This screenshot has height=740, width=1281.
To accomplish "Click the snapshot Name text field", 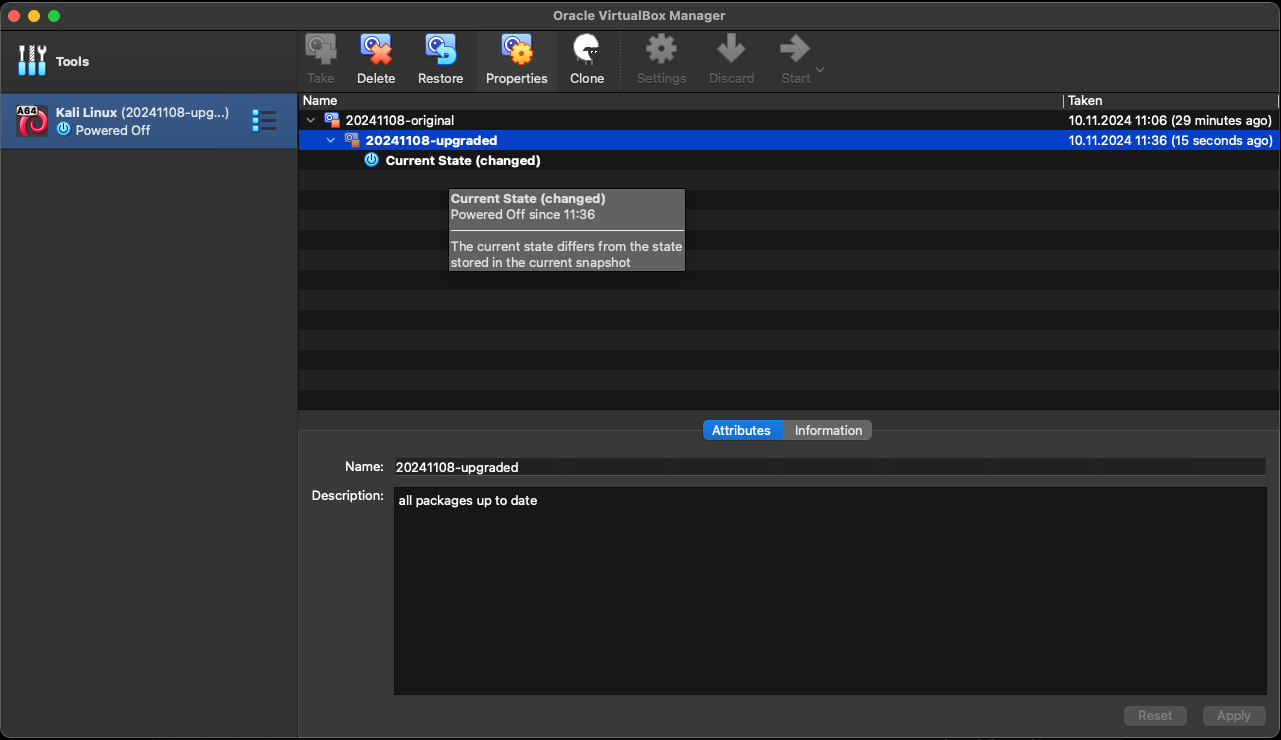I will (x=829, y=467).
